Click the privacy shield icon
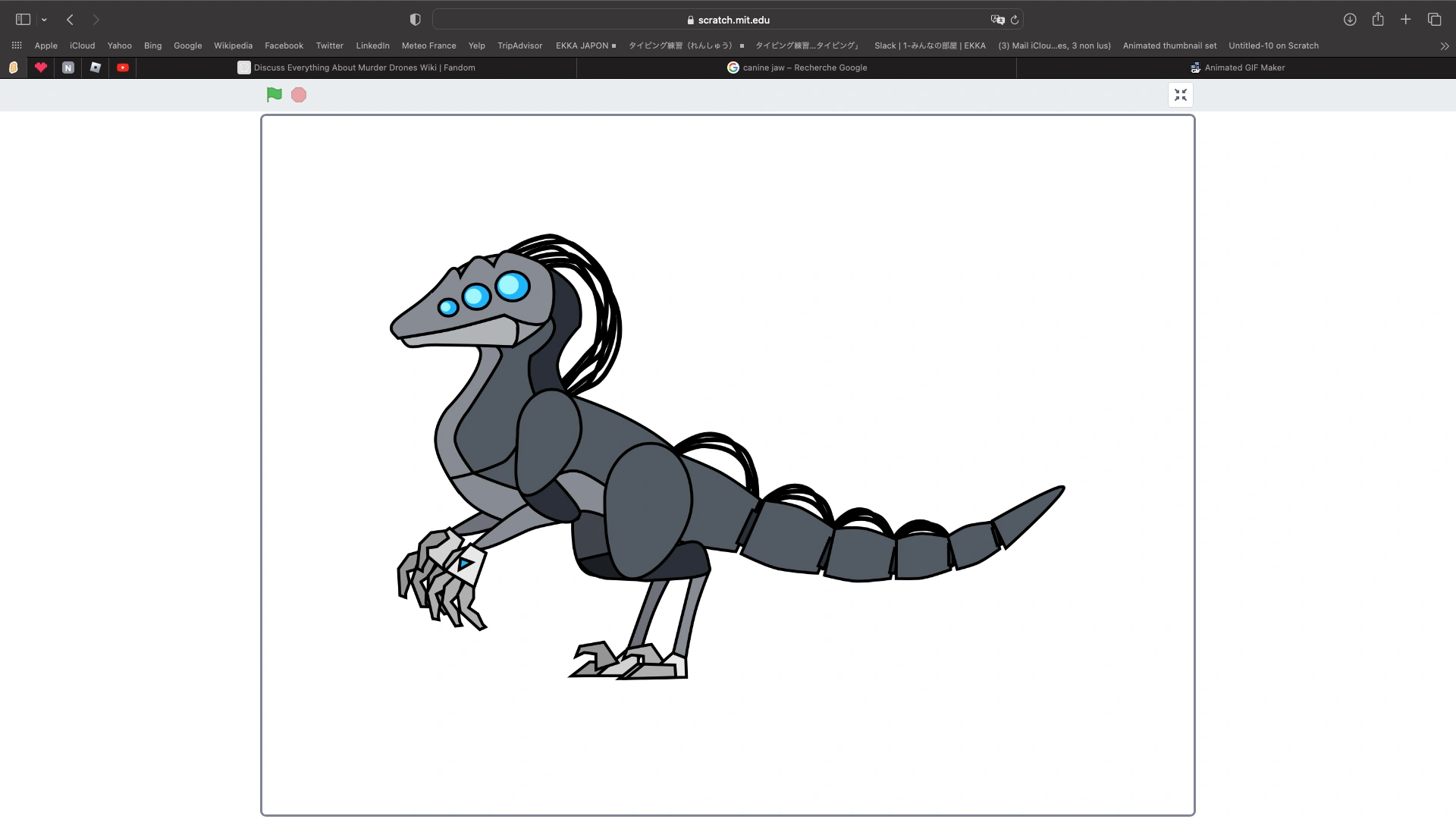Viewport: 1456px width, 819px height. tap(415, 20)
